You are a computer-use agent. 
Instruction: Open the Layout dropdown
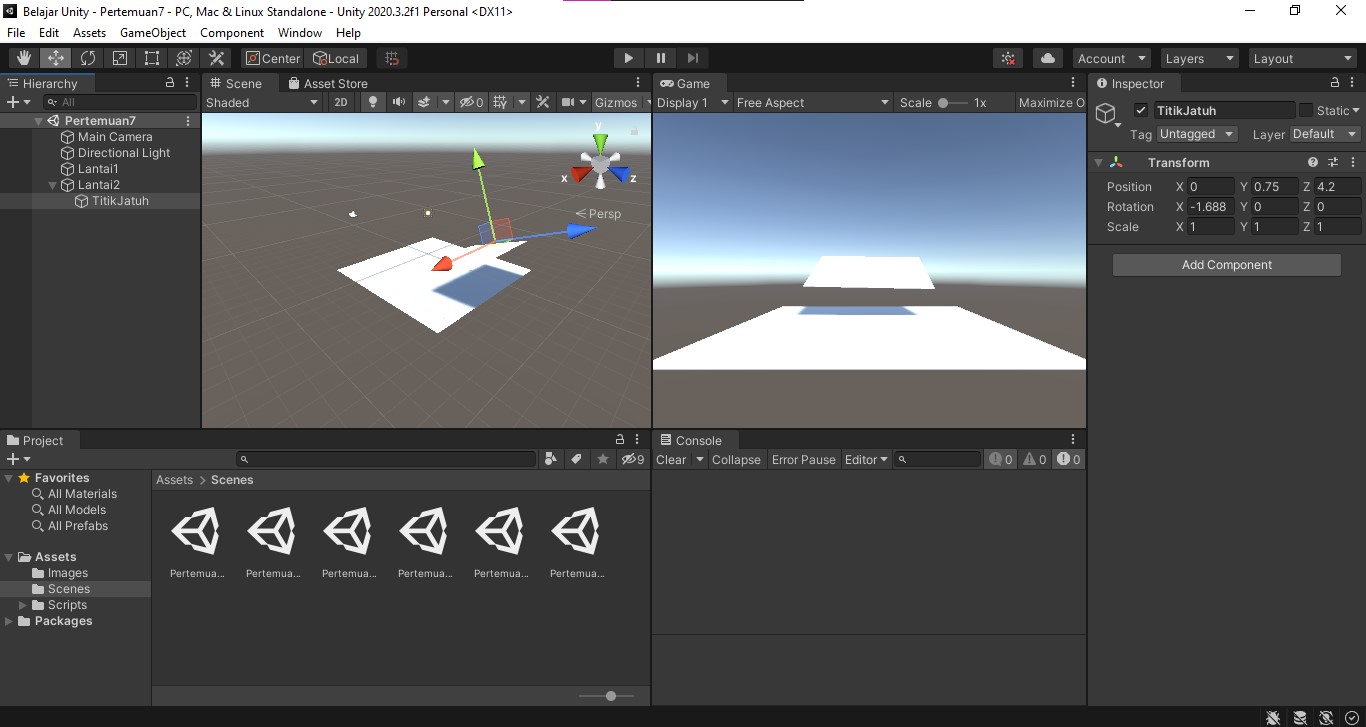click(1301, 57)
